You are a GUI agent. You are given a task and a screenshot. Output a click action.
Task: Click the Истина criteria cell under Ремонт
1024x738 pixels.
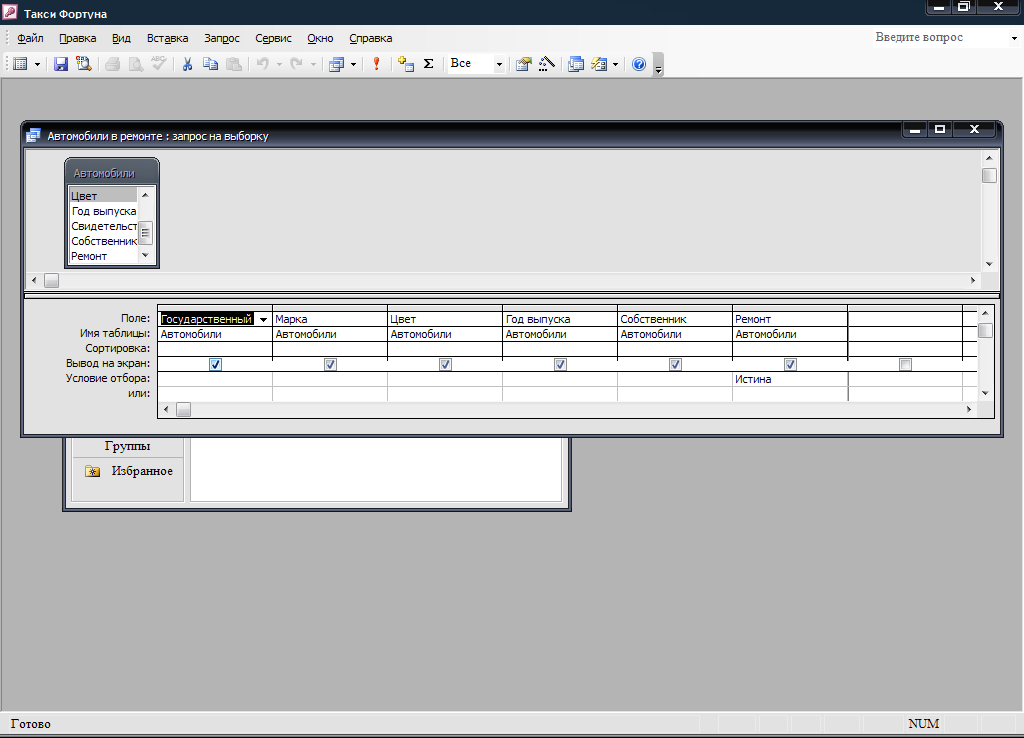[789, 380]
